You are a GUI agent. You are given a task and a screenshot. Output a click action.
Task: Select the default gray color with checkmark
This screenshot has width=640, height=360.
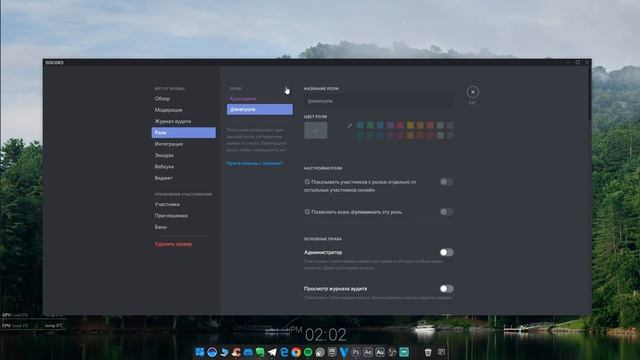point(316,131)
